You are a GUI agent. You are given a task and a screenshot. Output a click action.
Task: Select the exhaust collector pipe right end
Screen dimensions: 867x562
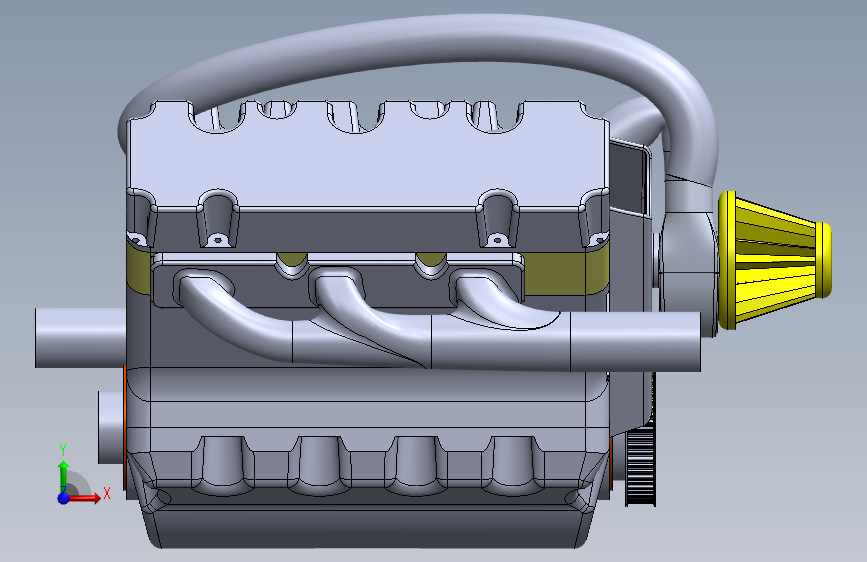coord(636,341)
